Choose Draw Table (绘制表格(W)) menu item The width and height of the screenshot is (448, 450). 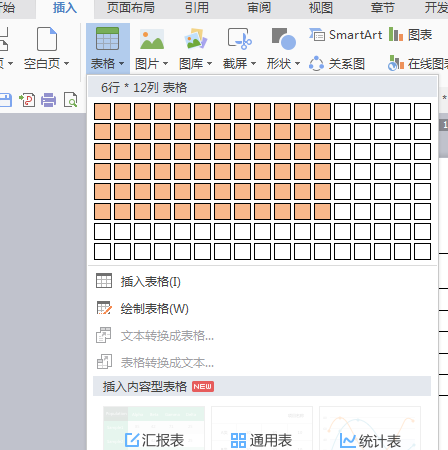(x=262, y=309)
